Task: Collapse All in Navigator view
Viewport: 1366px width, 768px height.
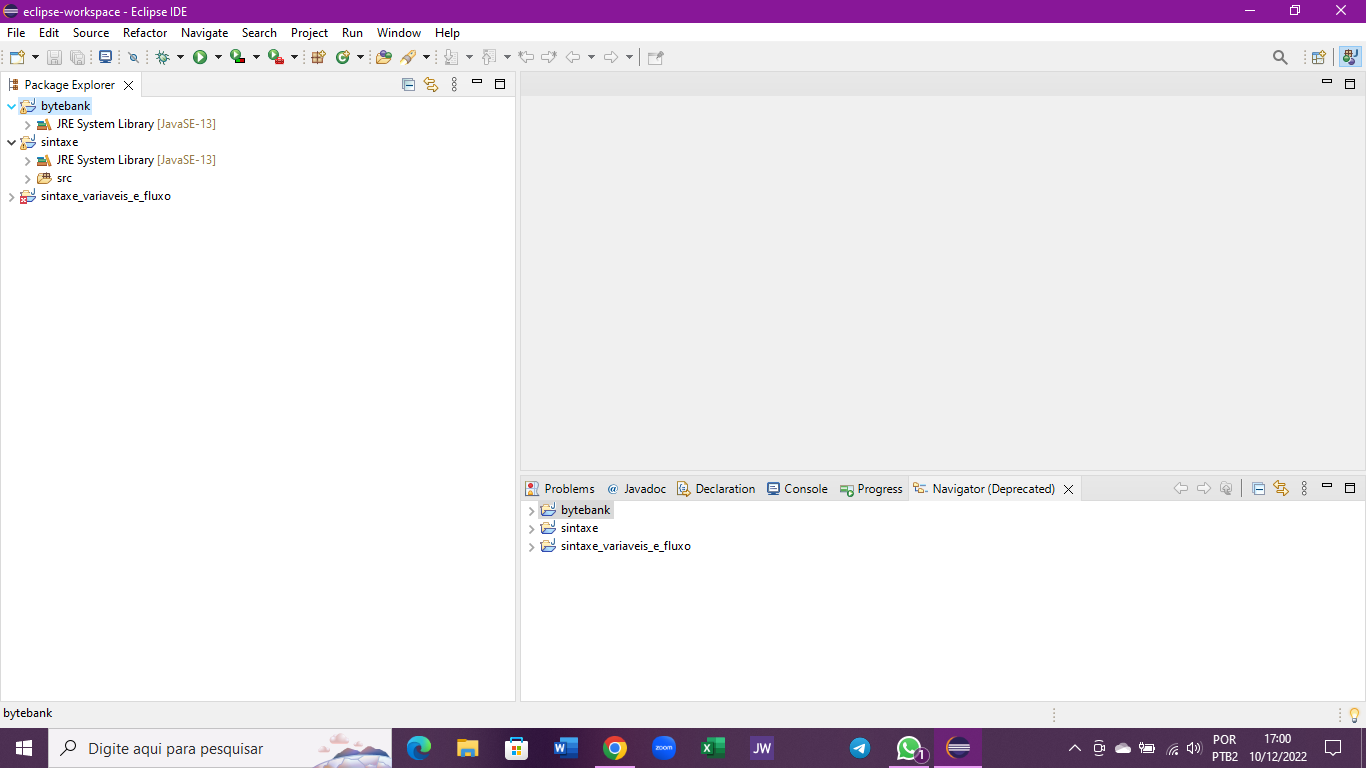Action: (1259, 489)
